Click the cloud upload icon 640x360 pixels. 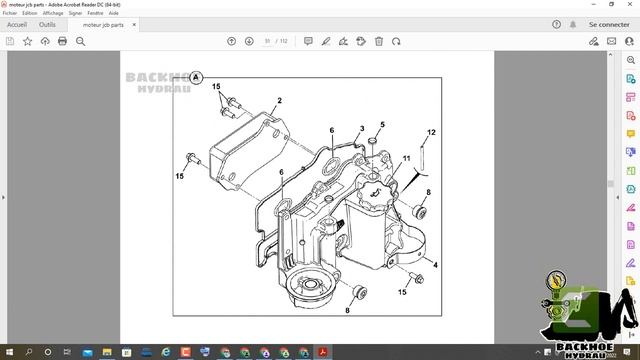pos(45,41)
